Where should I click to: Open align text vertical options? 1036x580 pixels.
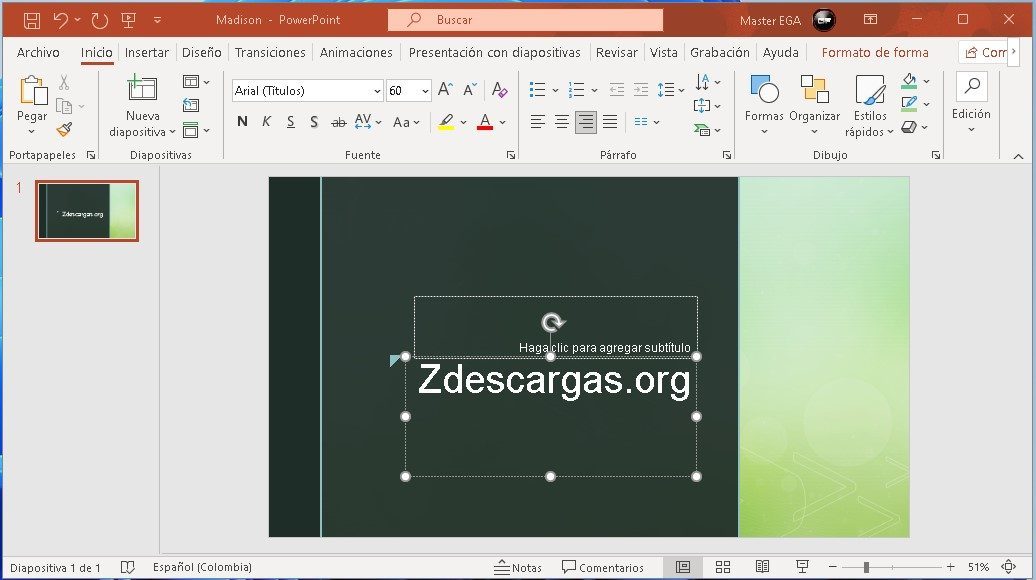click(x=707, y=106)
